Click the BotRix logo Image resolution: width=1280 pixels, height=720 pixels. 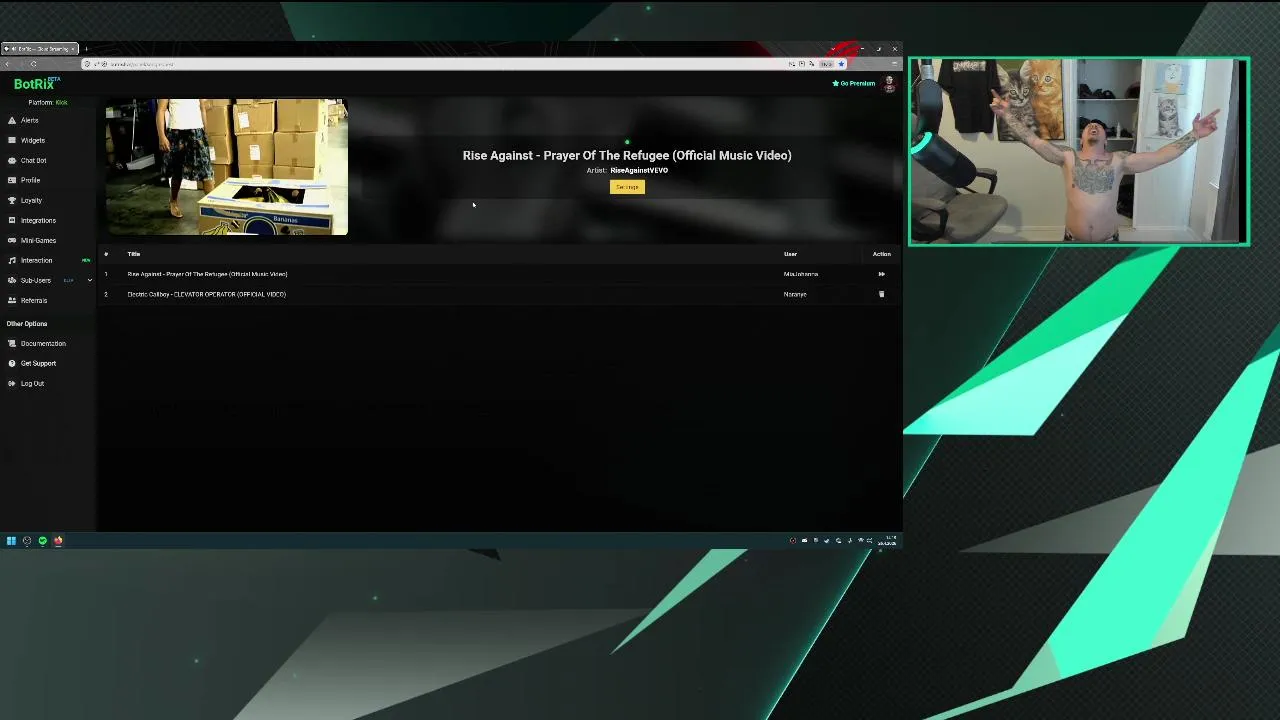pos(35,84)
